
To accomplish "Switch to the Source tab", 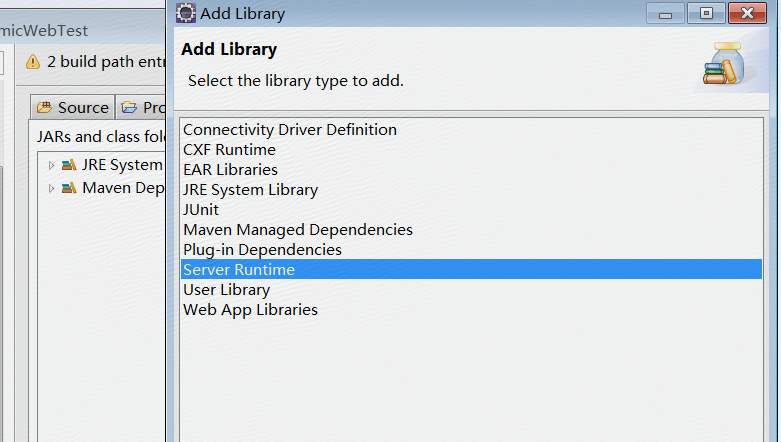I will click(x=73, y=107).
